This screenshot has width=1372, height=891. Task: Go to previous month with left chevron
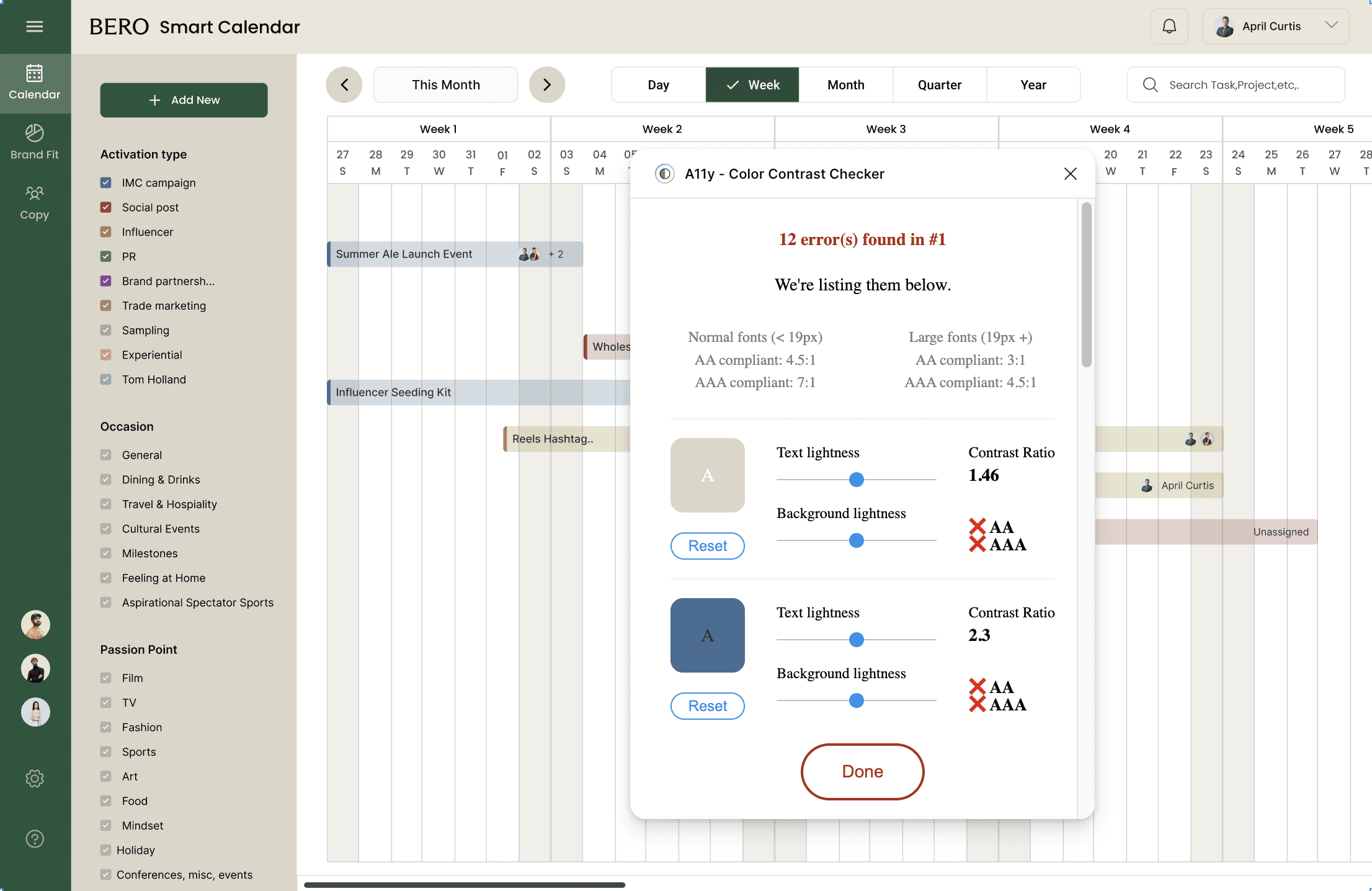[344, 85]
